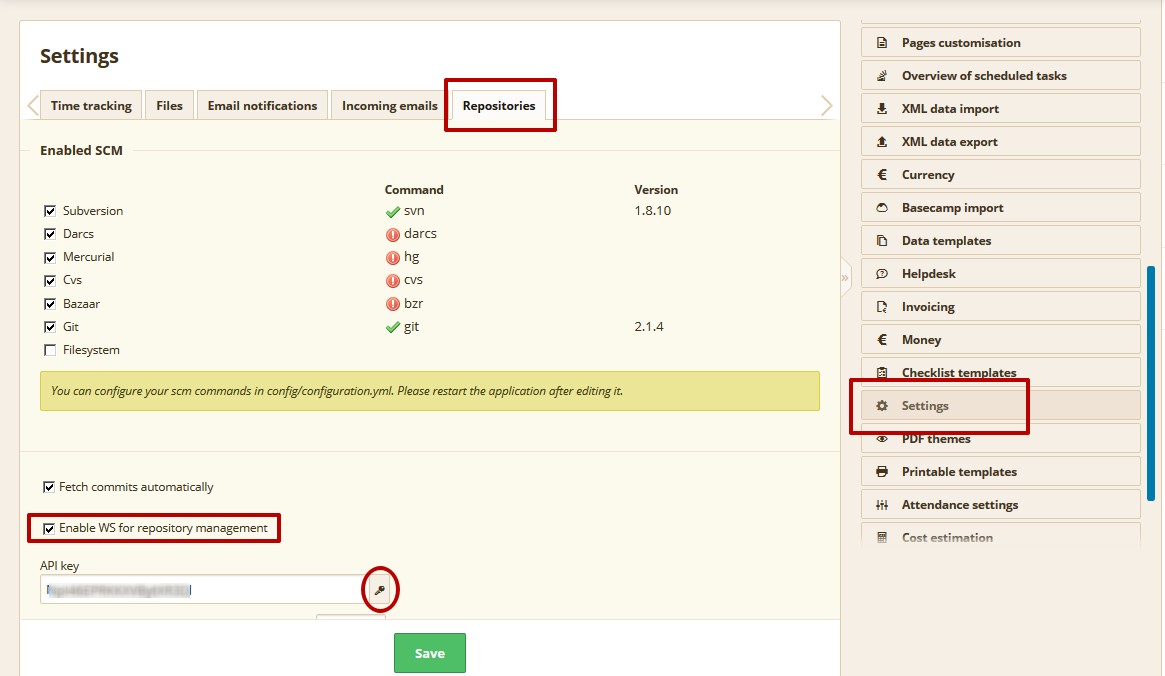Enable the Filesystem SCM checkbox
Screen dimensions: 1165x676
coord(49,349)
